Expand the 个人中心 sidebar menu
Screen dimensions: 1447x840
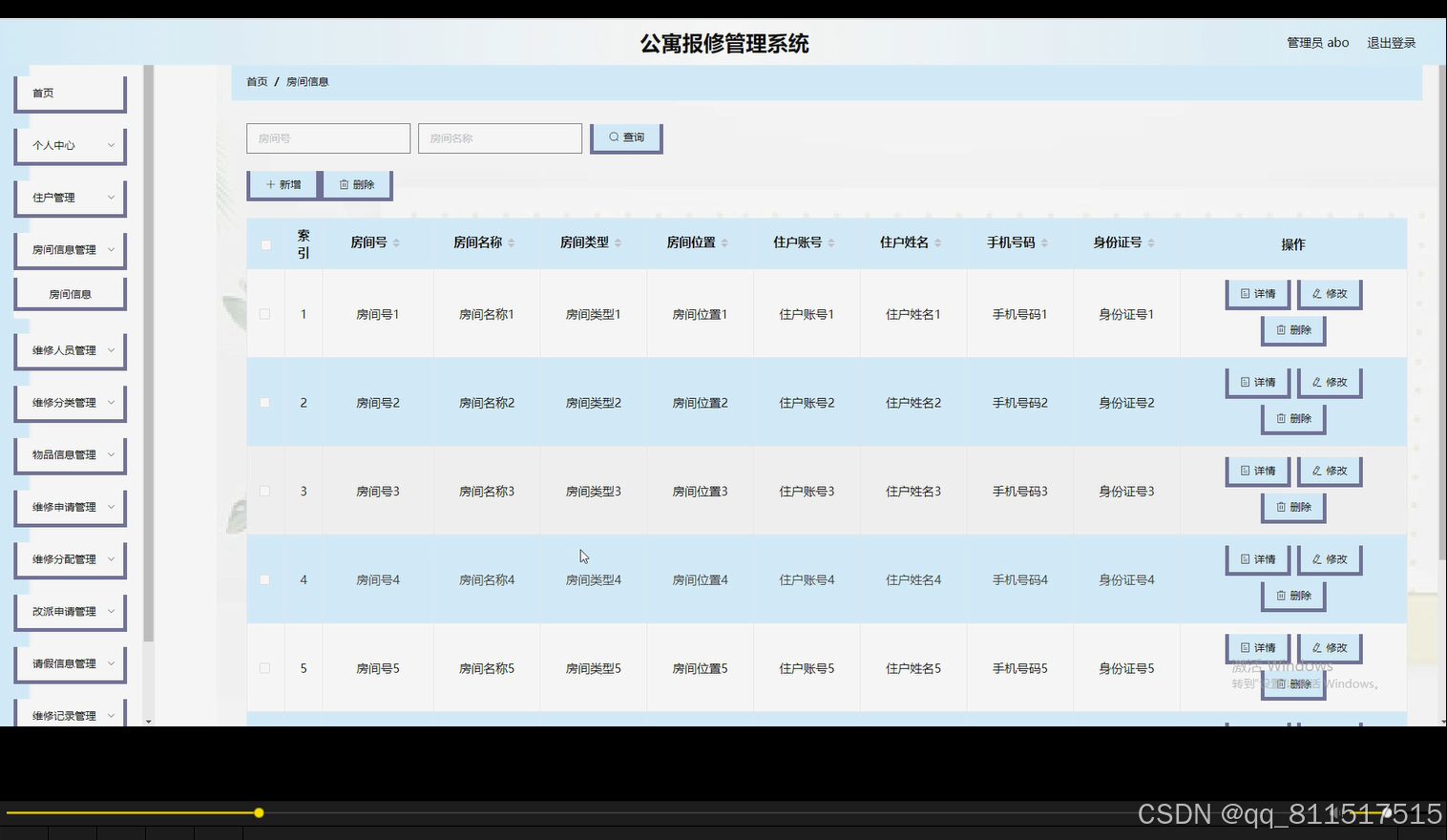70,146
